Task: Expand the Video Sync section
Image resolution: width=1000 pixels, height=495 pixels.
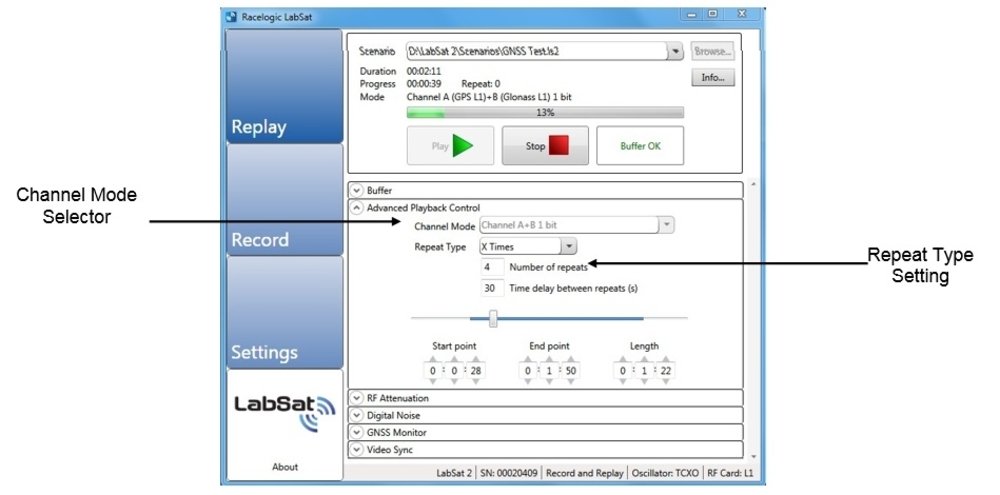Action: click(x=356, y=450)
